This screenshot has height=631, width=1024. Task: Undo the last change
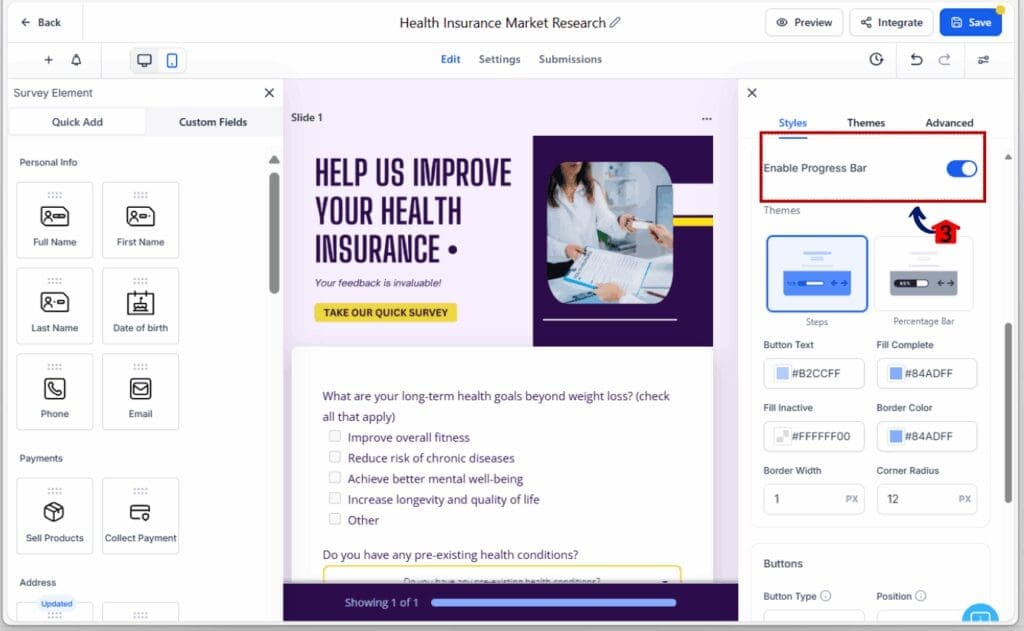[916, 59]
